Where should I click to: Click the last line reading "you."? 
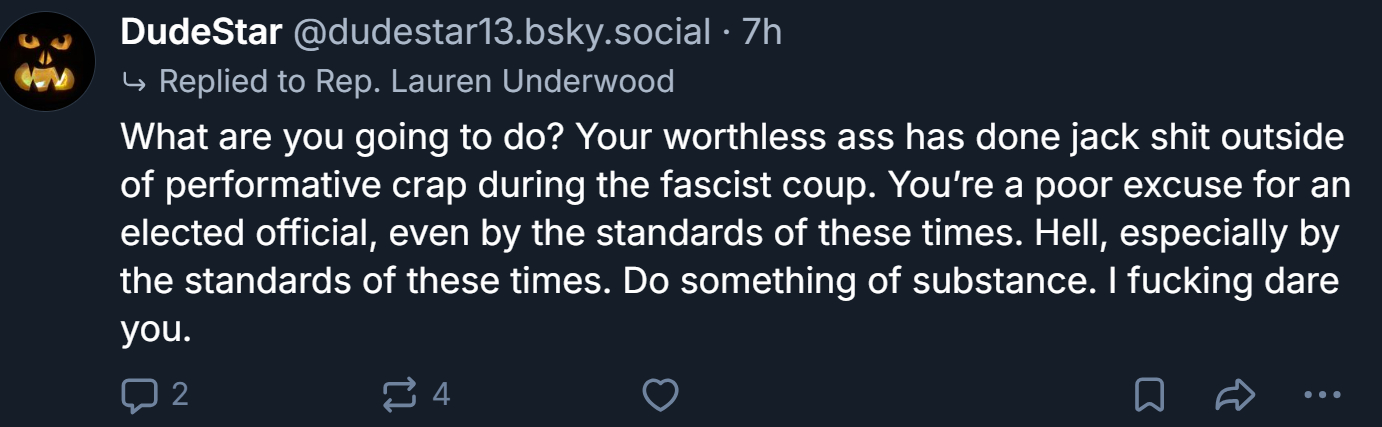pyautogui.click(x=155, y=329)
